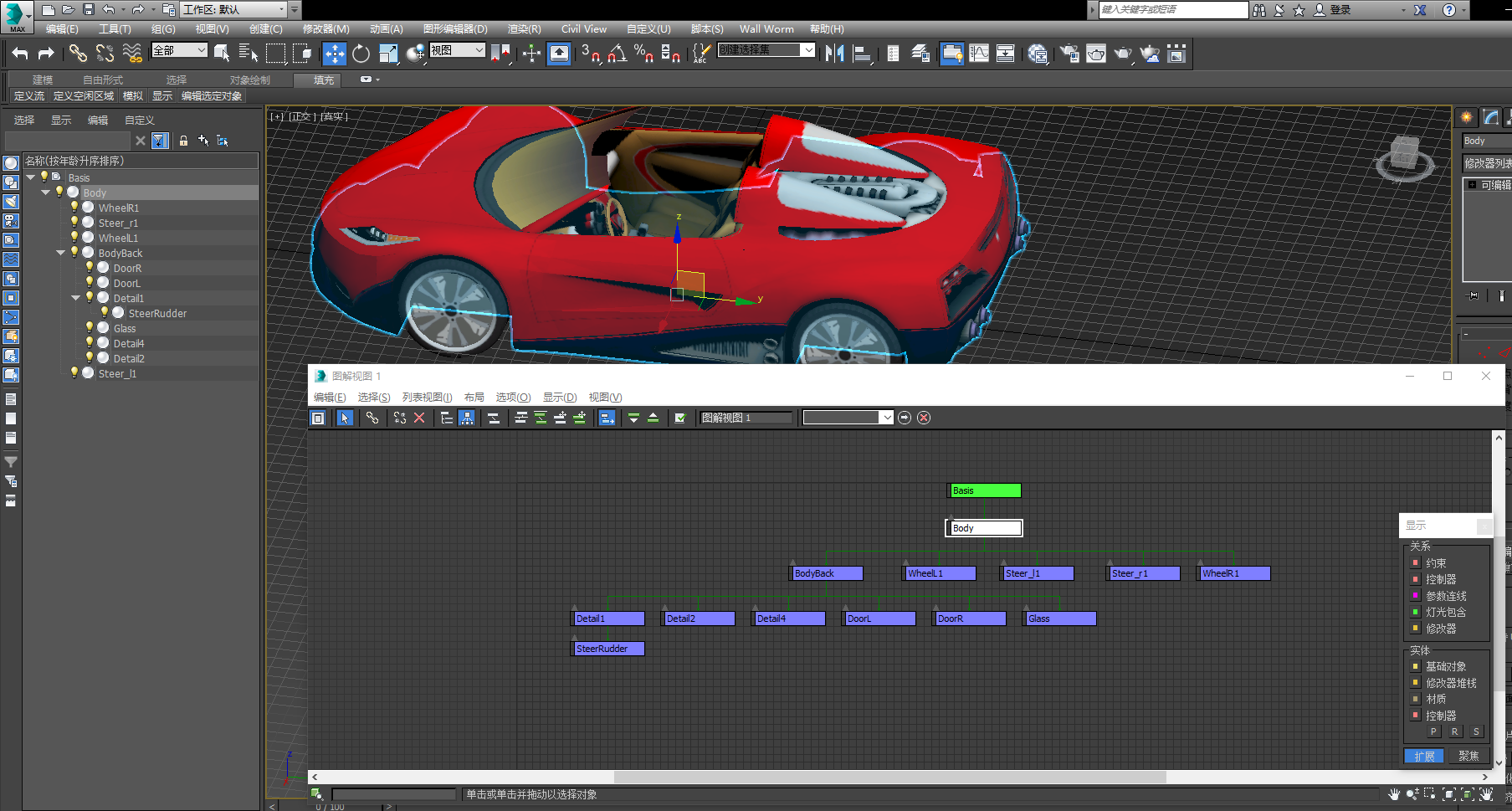Open the 全部 selection filter dropdown
Screen dimensions: 1512x811
(179, 51)
